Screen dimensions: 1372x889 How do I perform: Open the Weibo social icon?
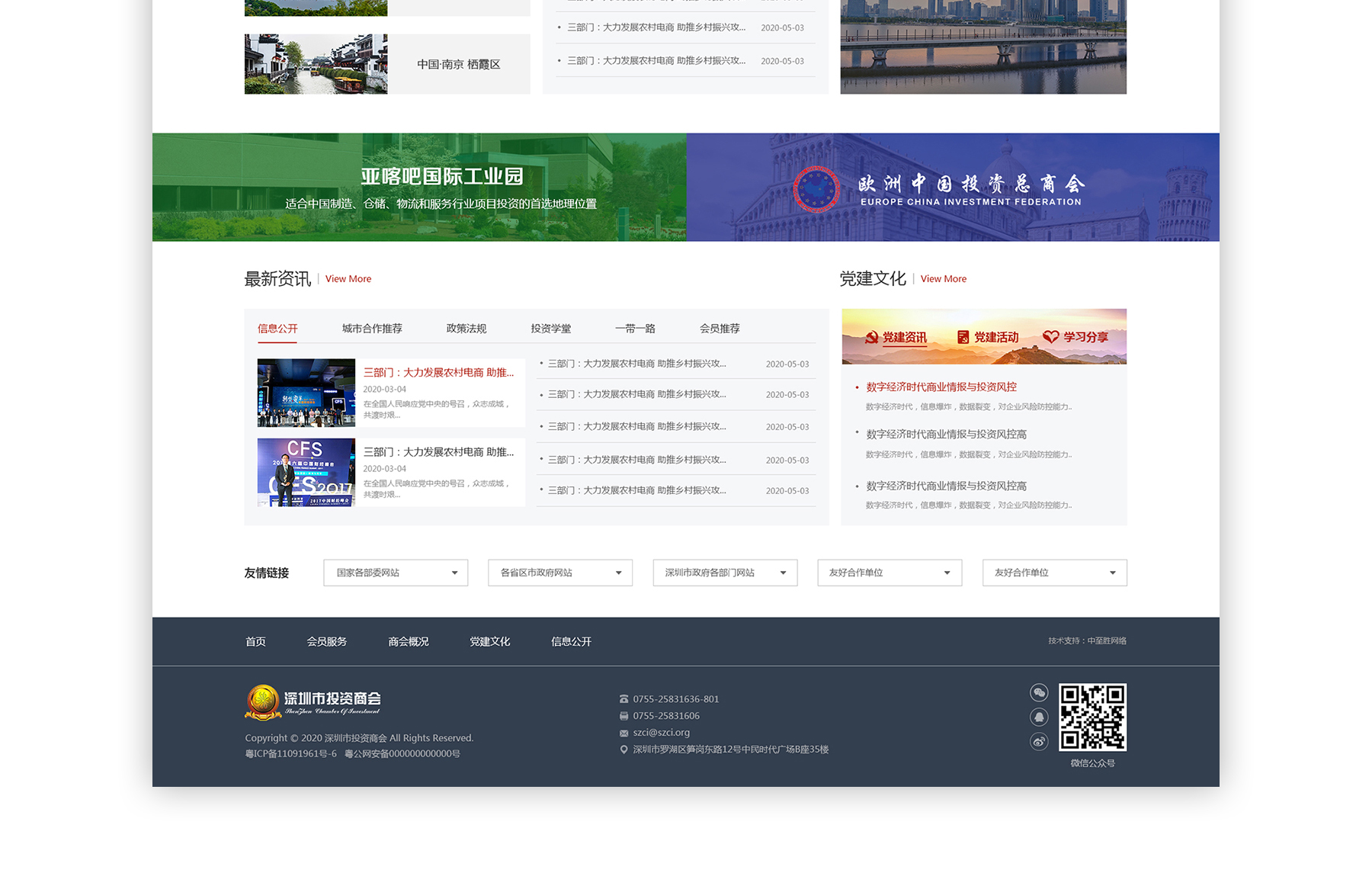1039,741
